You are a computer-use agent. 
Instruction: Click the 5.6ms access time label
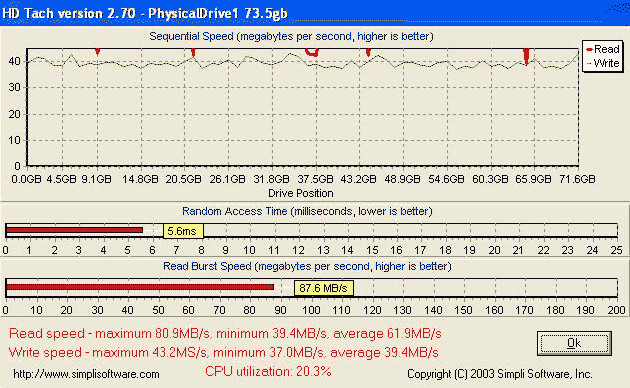click(183, 231)
